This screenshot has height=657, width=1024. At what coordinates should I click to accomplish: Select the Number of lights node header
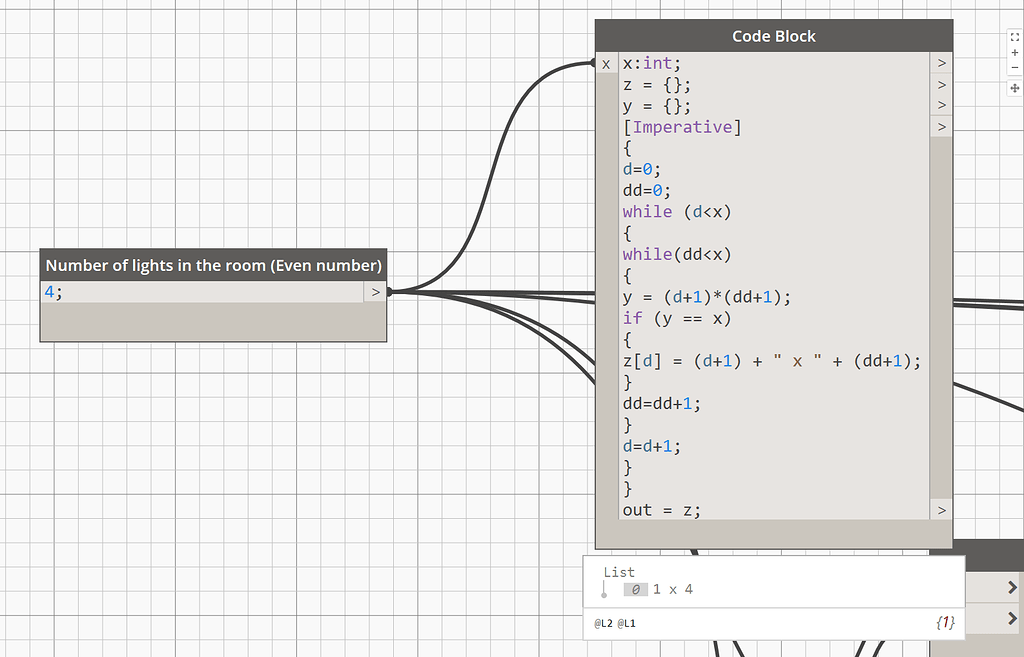pyautogui.click(x=212, y=265)
